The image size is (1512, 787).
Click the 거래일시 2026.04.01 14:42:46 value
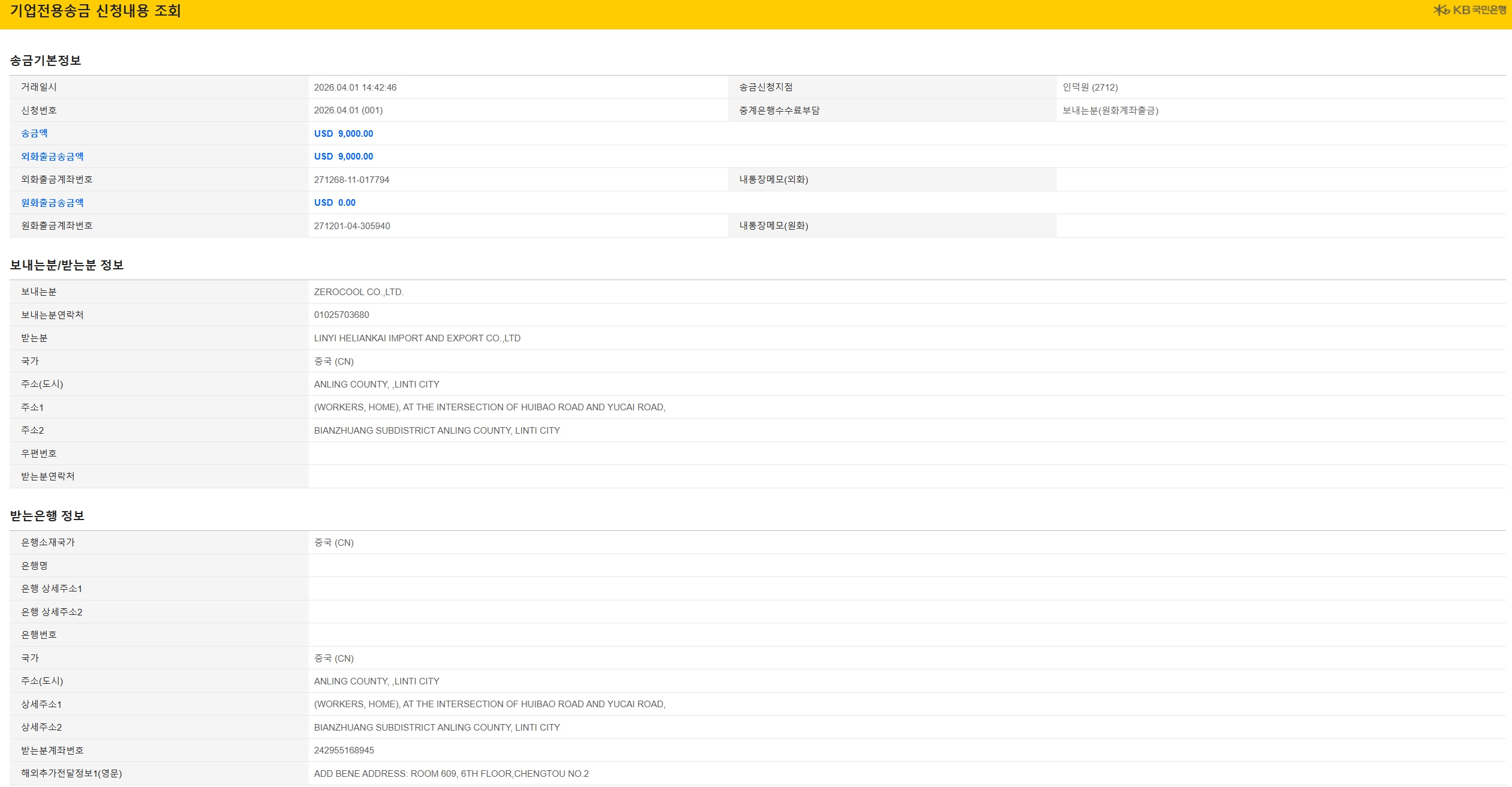(355, 88)
